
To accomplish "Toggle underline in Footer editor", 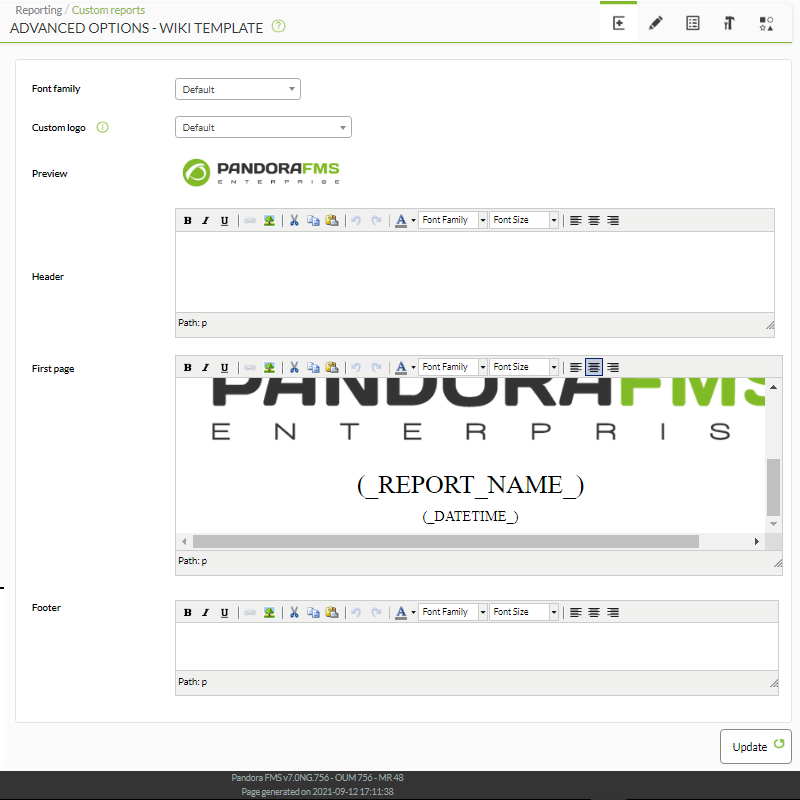I will (x=224, y=612).
